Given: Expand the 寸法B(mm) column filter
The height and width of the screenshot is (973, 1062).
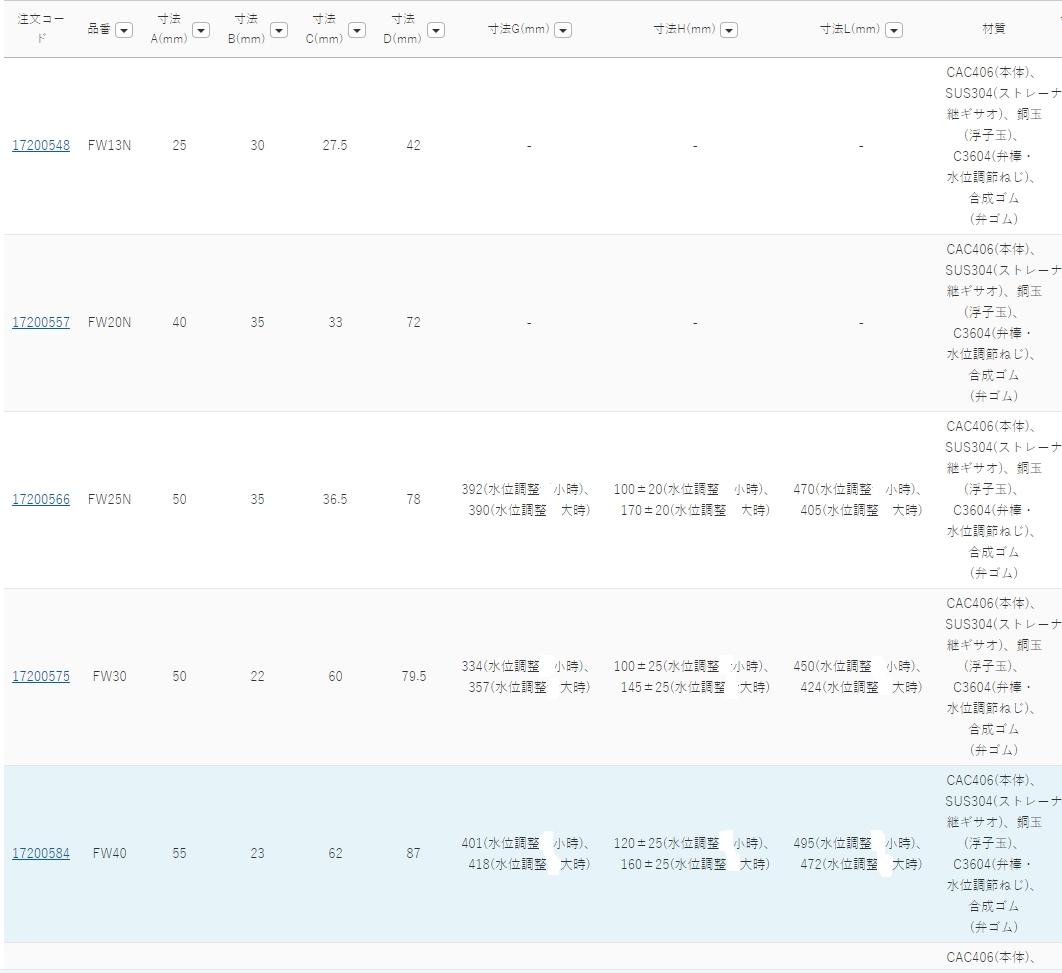Looking at the screenshot, I should (x=279, y=30).
